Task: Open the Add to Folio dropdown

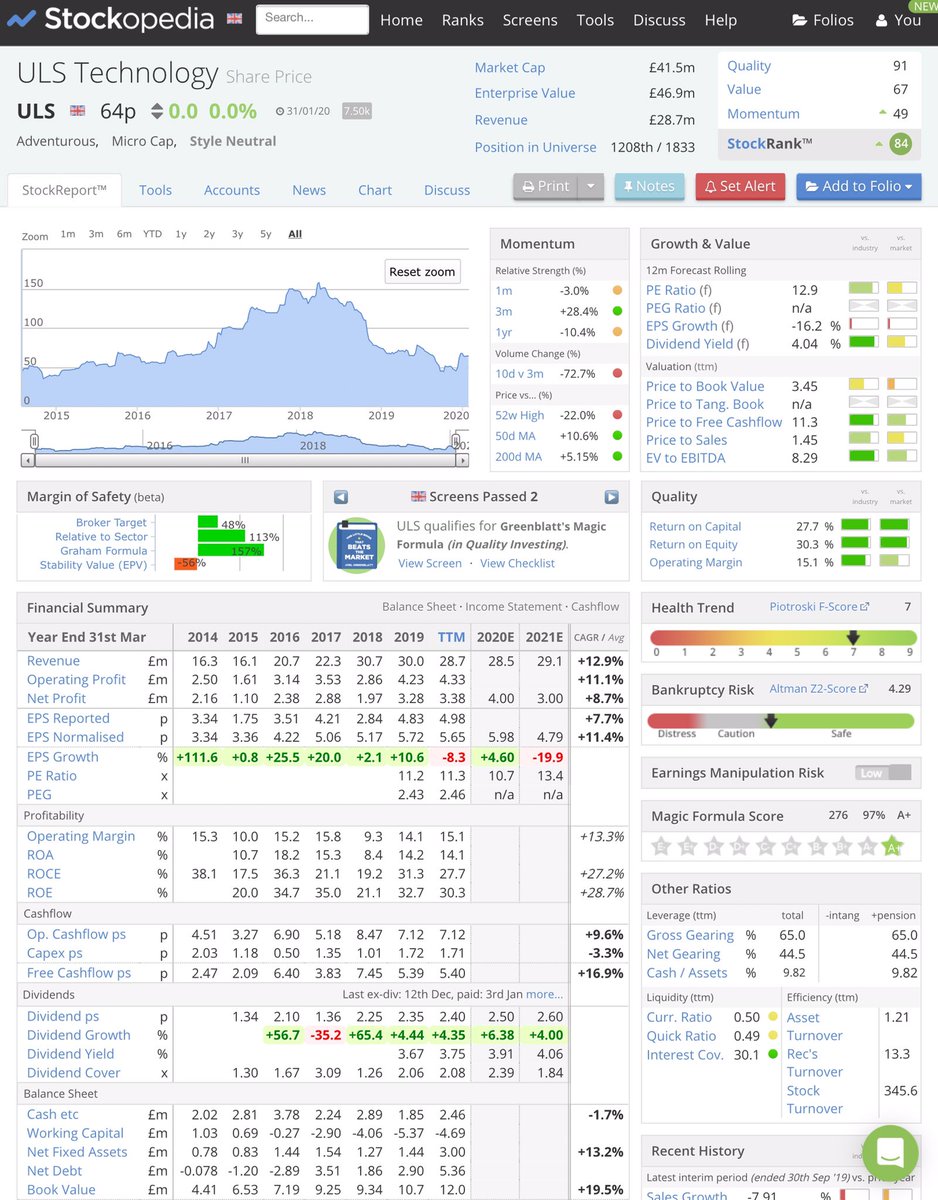Action: tap(859, 186)
